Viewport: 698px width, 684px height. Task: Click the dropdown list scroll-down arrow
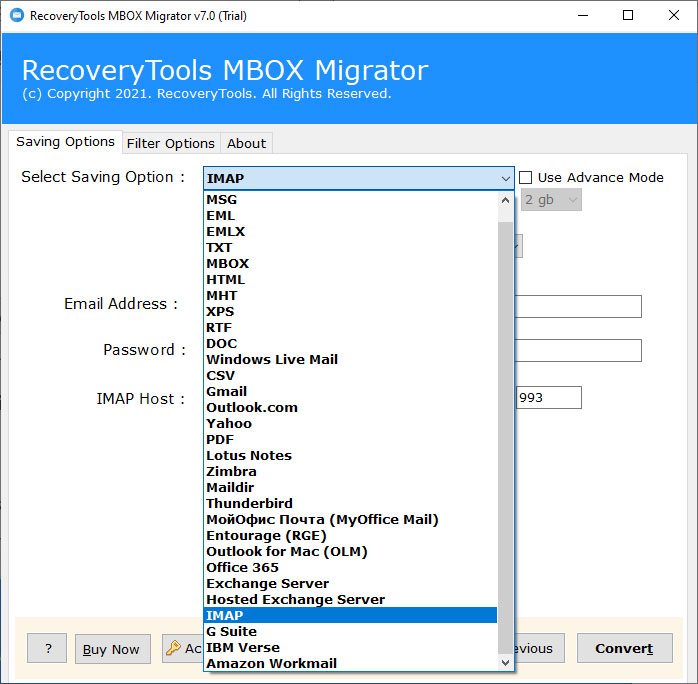pyautogui.click(x=505, y=663)
